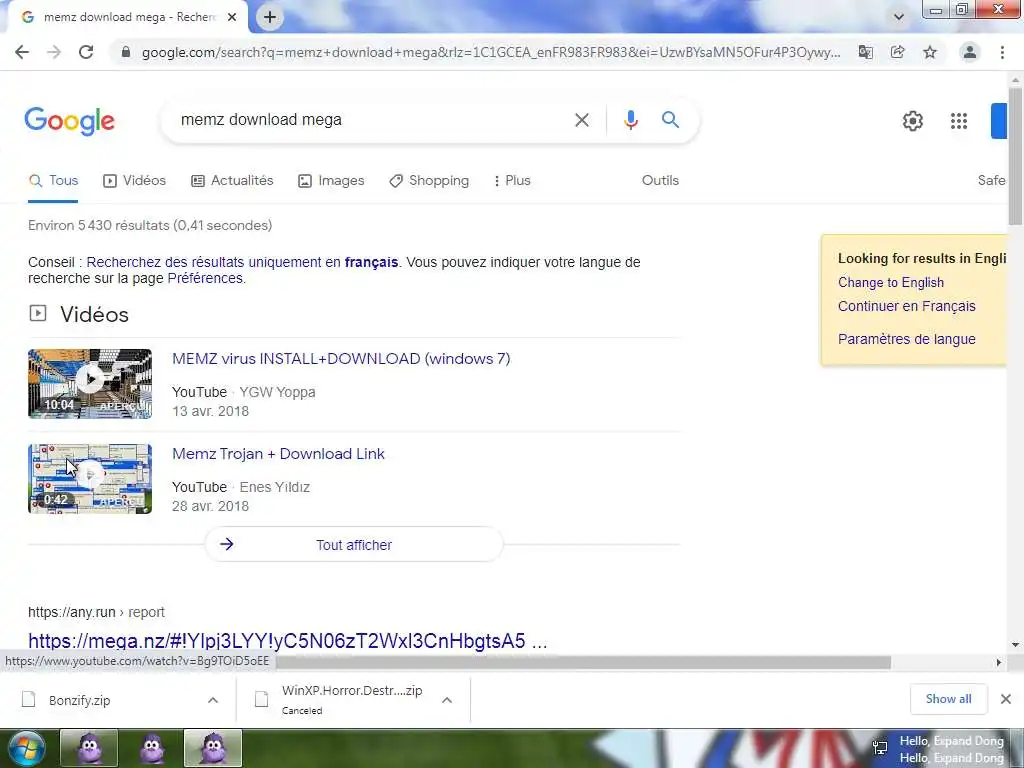Reload the page
The image size is (1024, 768).
click(86, 52)
